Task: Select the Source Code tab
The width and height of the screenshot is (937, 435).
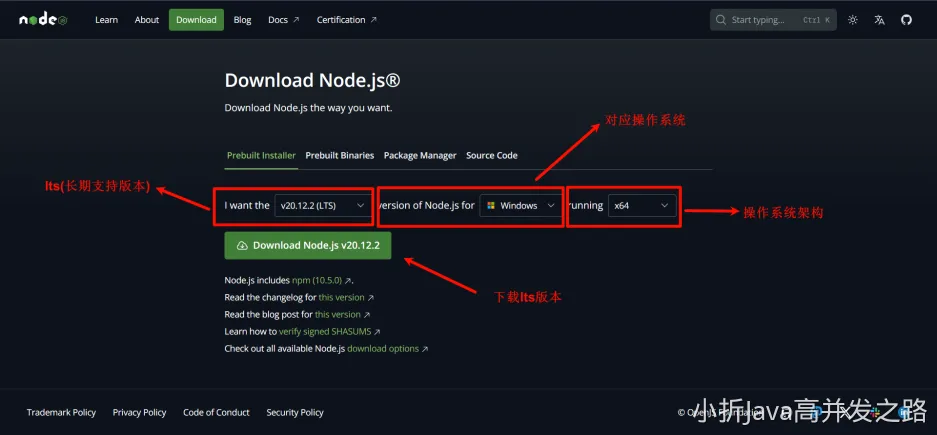Action: pyautogui.click(x=492, y=155)
